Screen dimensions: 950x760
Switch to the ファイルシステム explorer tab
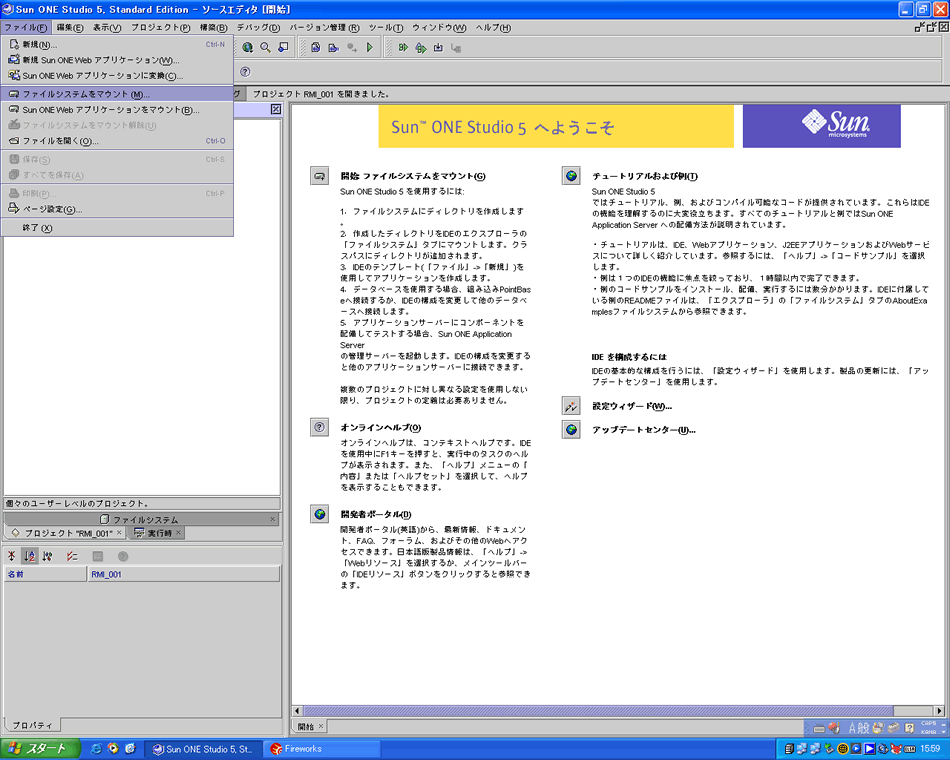tap(145, 520)
